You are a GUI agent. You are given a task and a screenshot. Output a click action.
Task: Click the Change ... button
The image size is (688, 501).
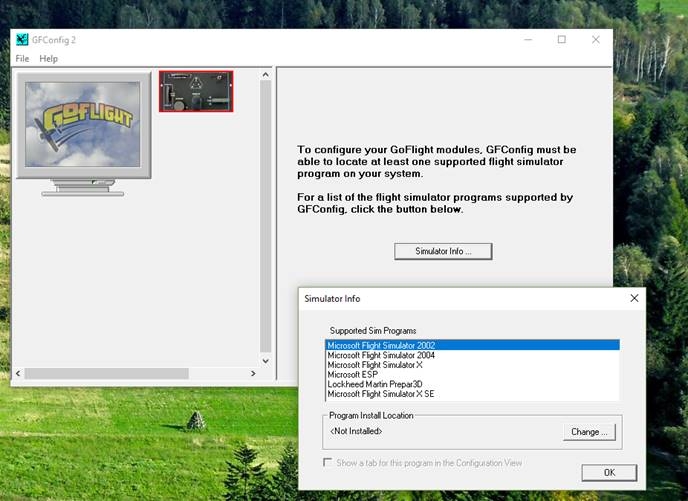pyautogui.click(x=589, y=432)
